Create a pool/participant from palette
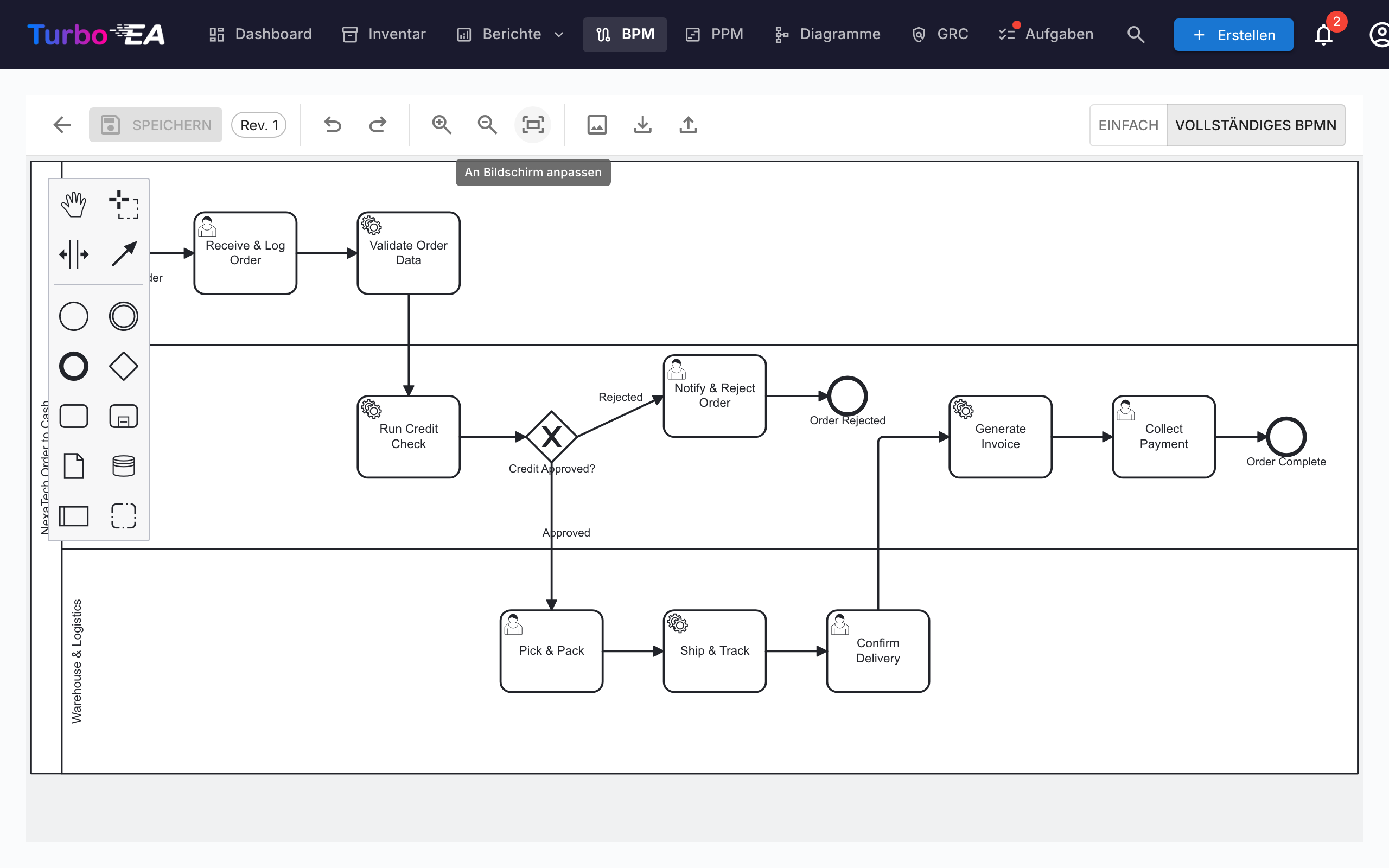 [x=73, y=516]
